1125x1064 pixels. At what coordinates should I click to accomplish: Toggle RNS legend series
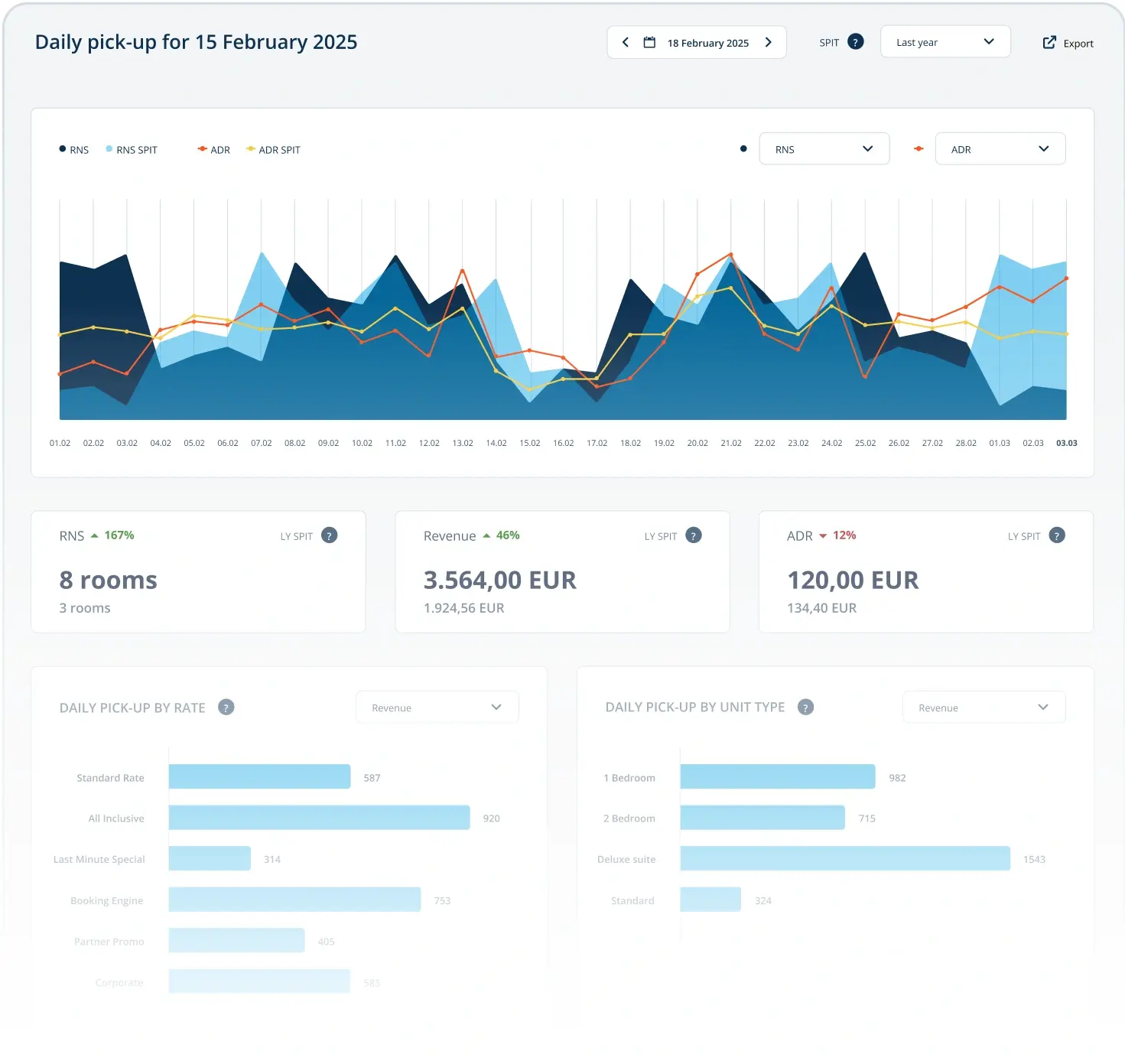pos(73,150)
